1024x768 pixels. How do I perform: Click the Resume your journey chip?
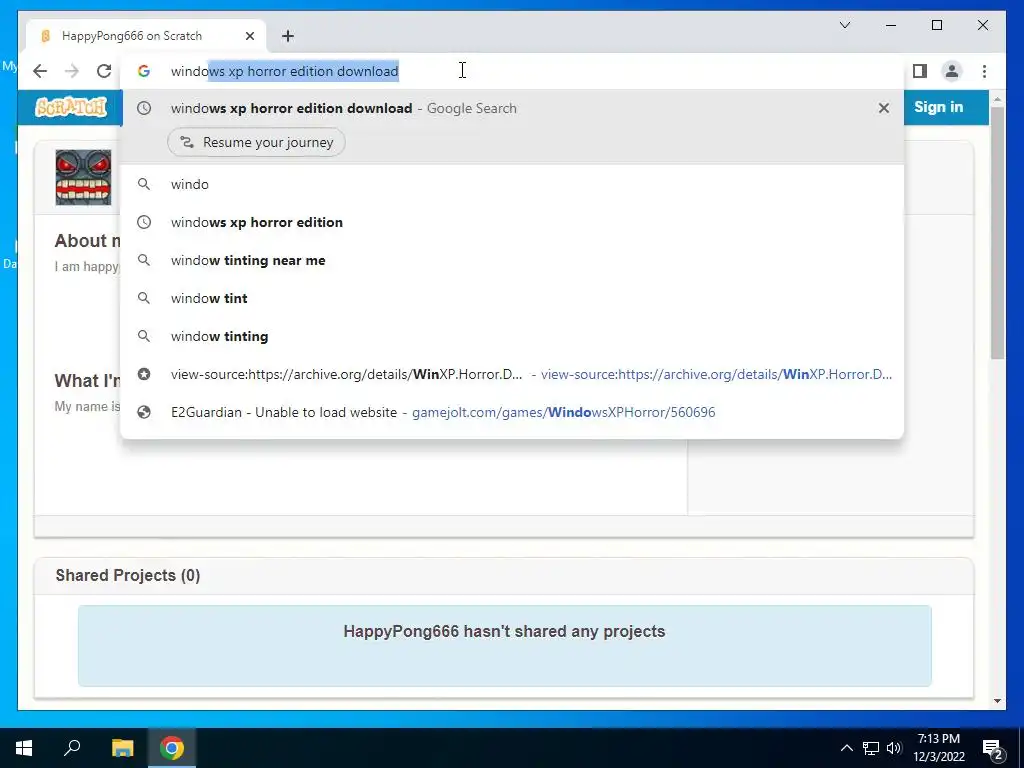click(257, 142)
